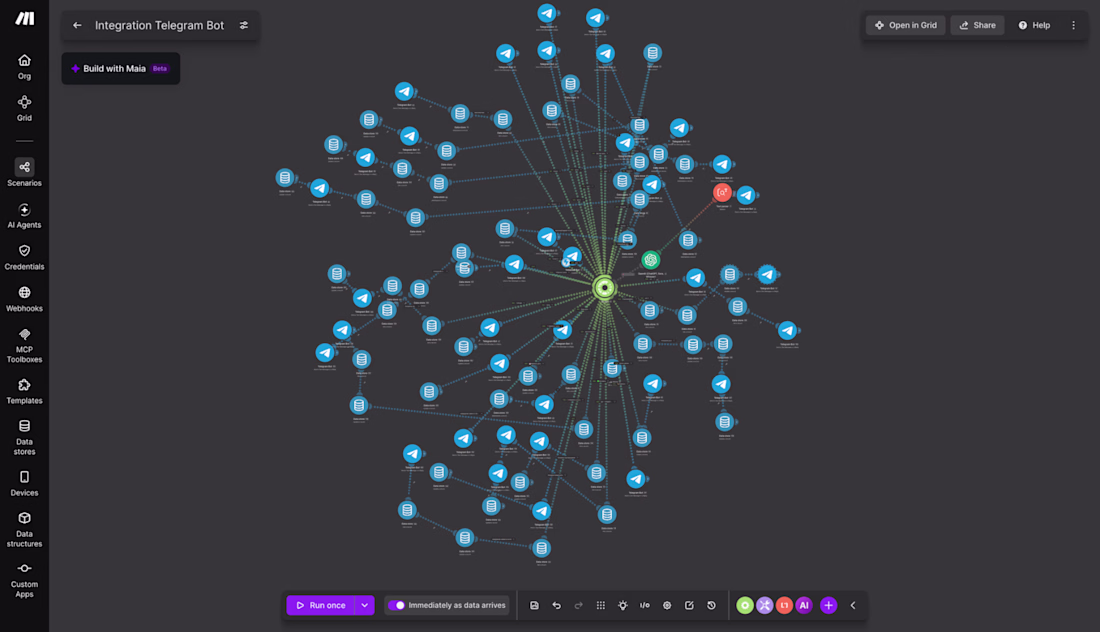Open the Webhooks section
1100x632 pixels.
point(25,299)
